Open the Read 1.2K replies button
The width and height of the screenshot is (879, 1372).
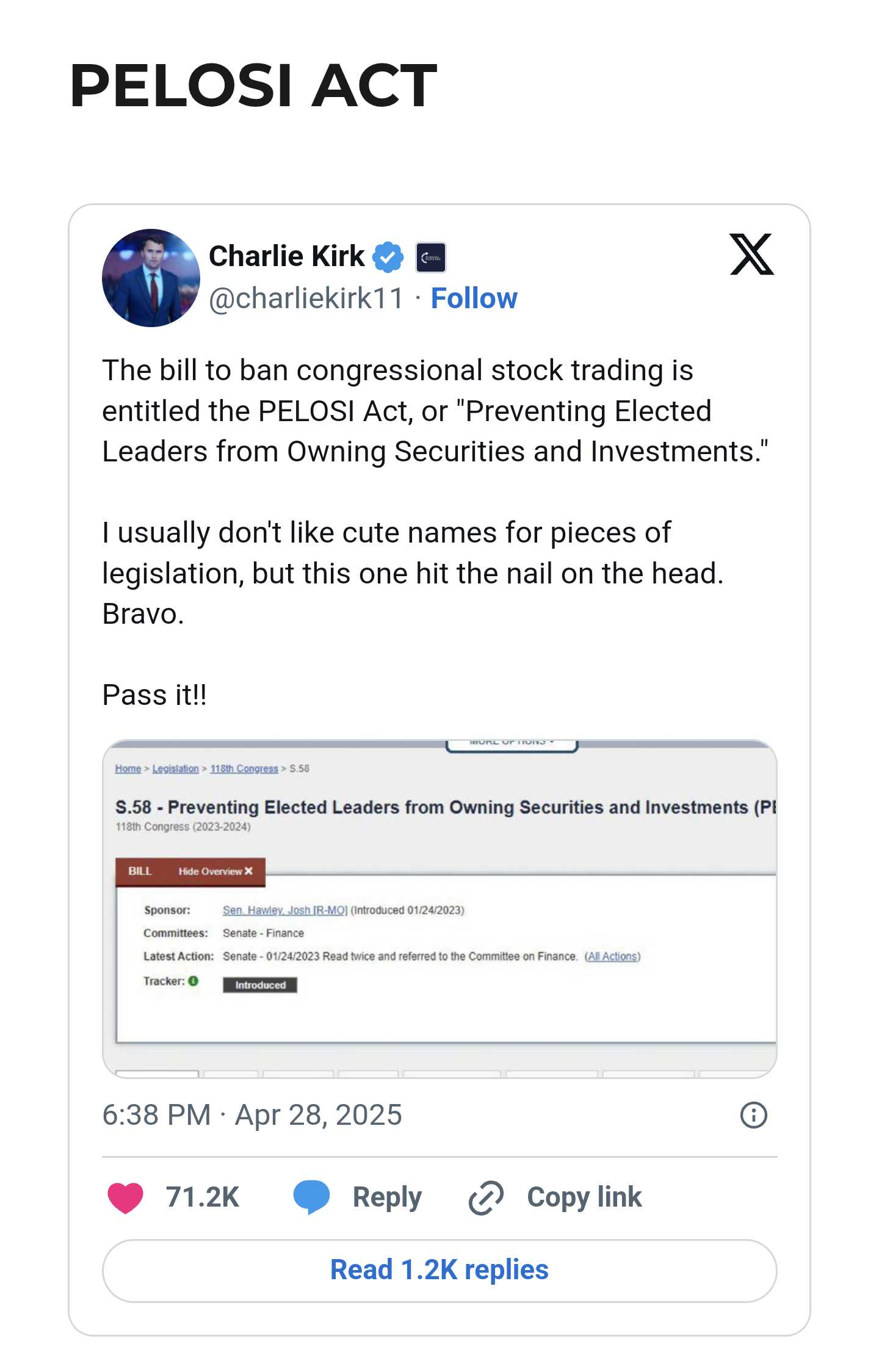440,1271
